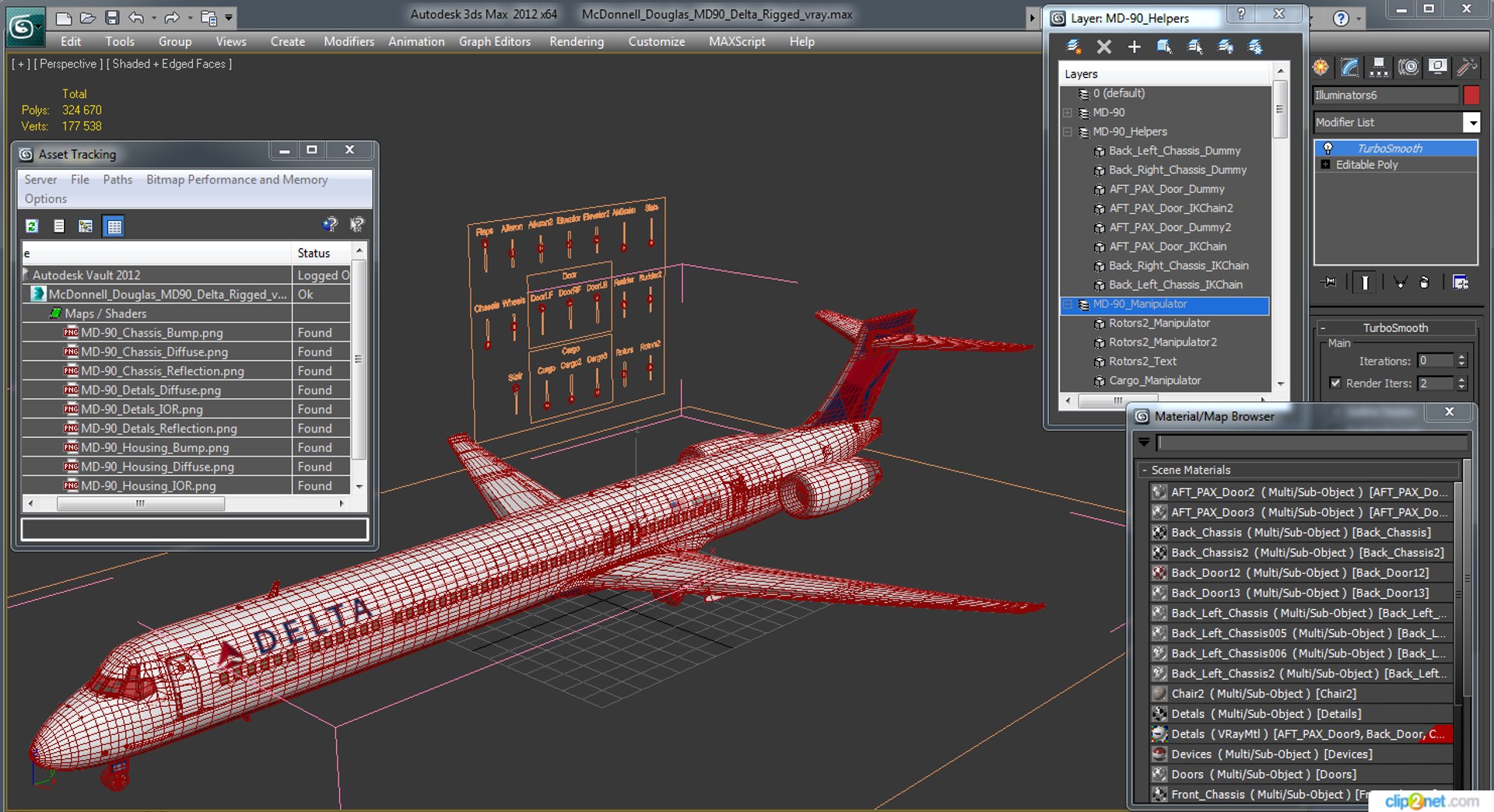The height and width of the screenshot is (812, 1494).
Task: Open Bitmap Performance and Memory menu
Action: pyautogui.click(x=237, y=180)
